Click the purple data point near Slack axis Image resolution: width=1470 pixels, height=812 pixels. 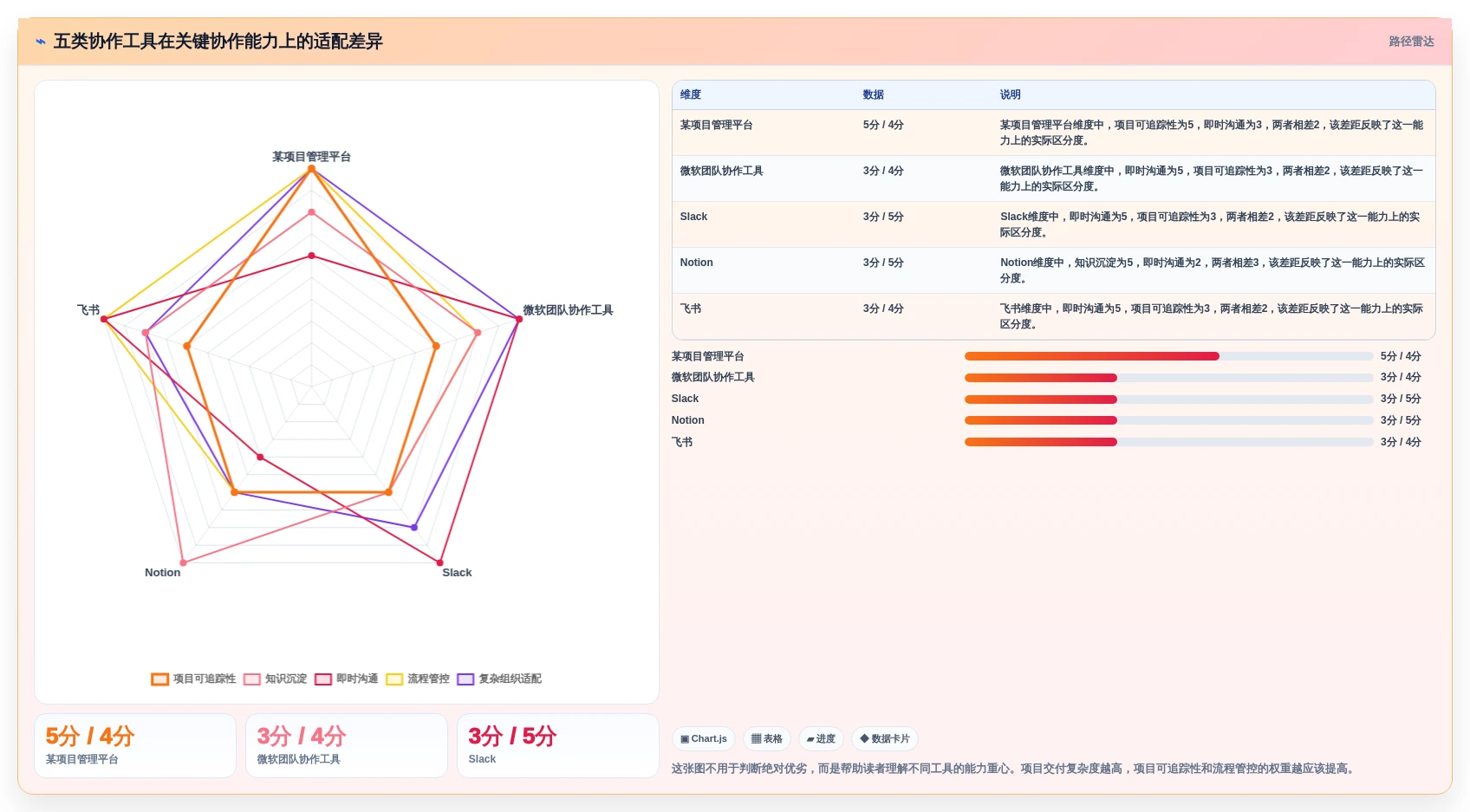click(414, 528)
